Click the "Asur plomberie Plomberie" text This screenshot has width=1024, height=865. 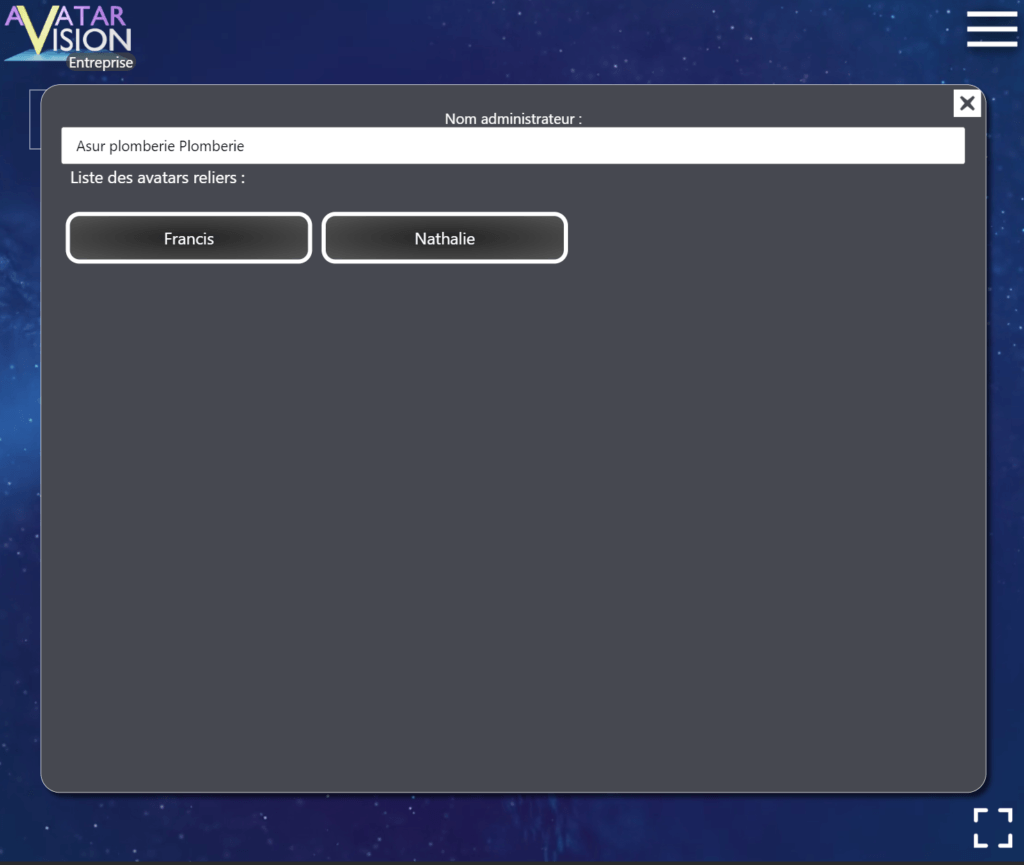(x=160, y=146)
